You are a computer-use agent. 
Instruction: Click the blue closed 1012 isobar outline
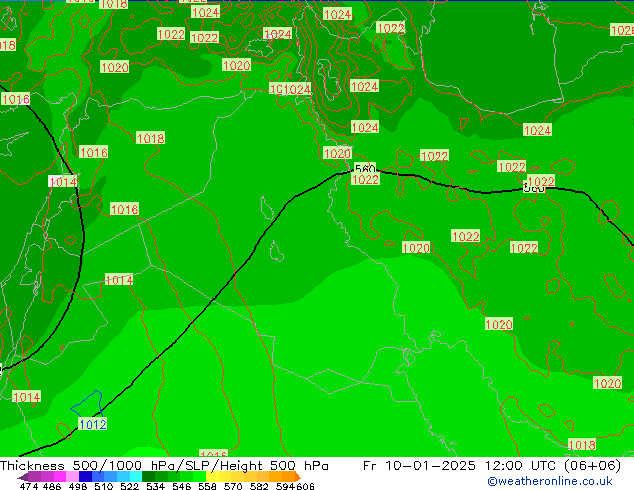pyautogui.click(x=87, y=403)
